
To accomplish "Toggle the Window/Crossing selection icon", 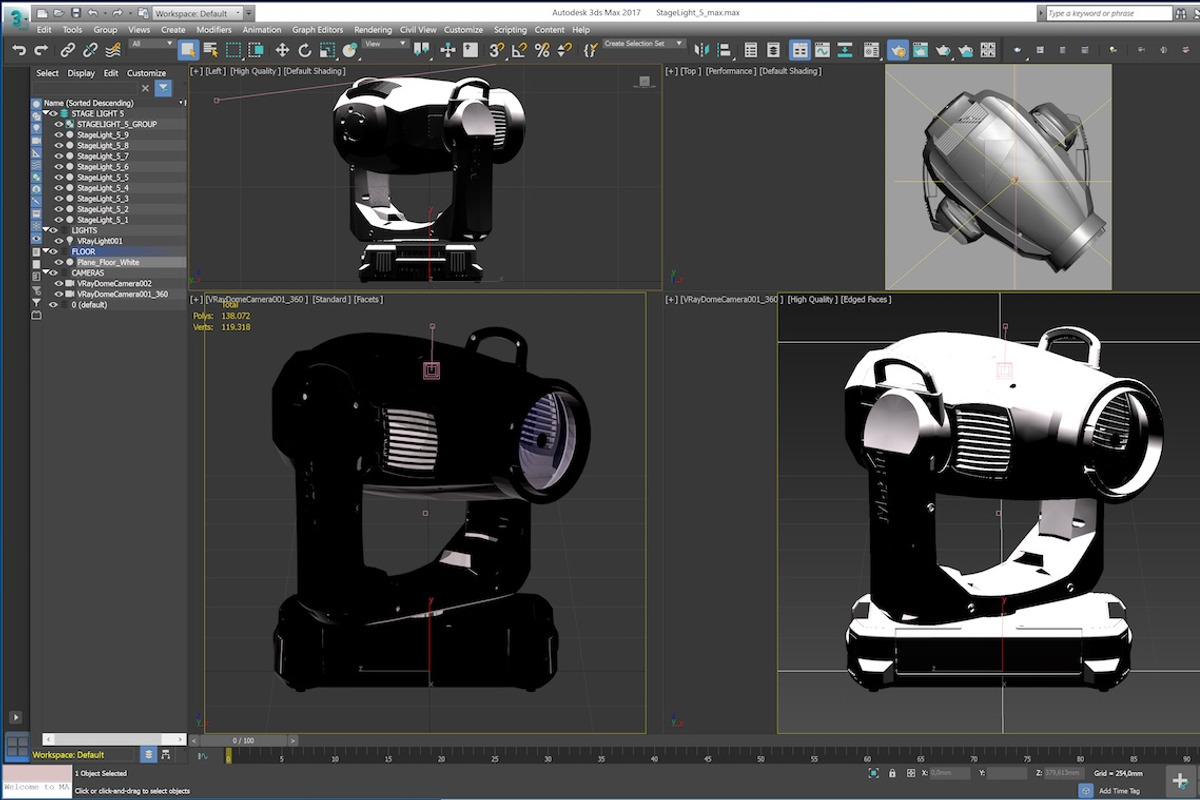I will pyautogui.click(x=256, y=50).
